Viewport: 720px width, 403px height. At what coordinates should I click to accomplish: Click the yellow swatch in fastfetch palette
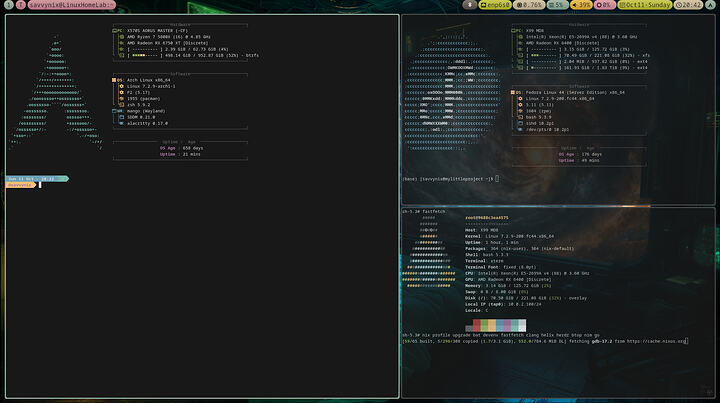click(x=492, y=325)
